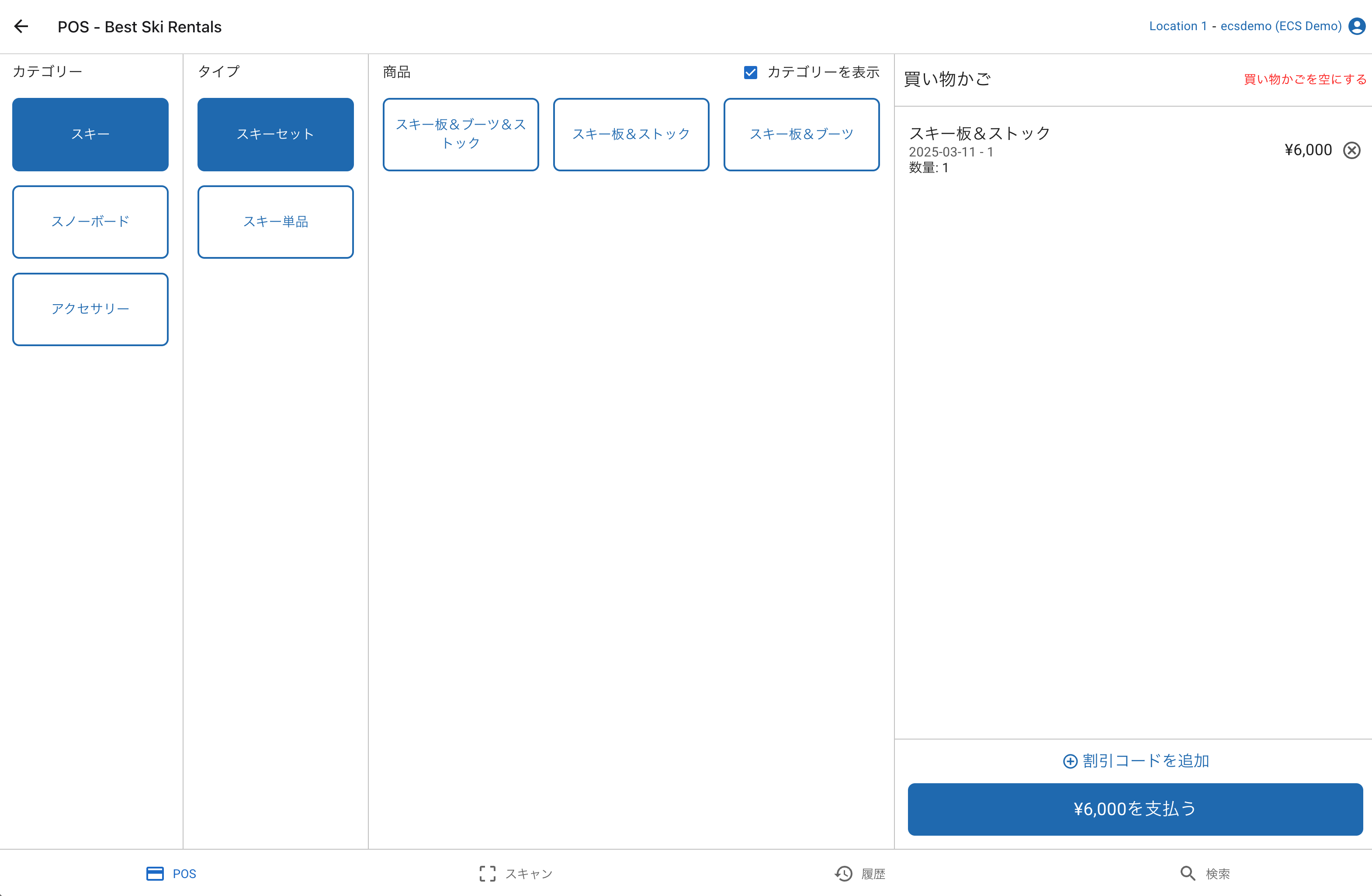Select the アクセサリー category

(x=90, y=309)
